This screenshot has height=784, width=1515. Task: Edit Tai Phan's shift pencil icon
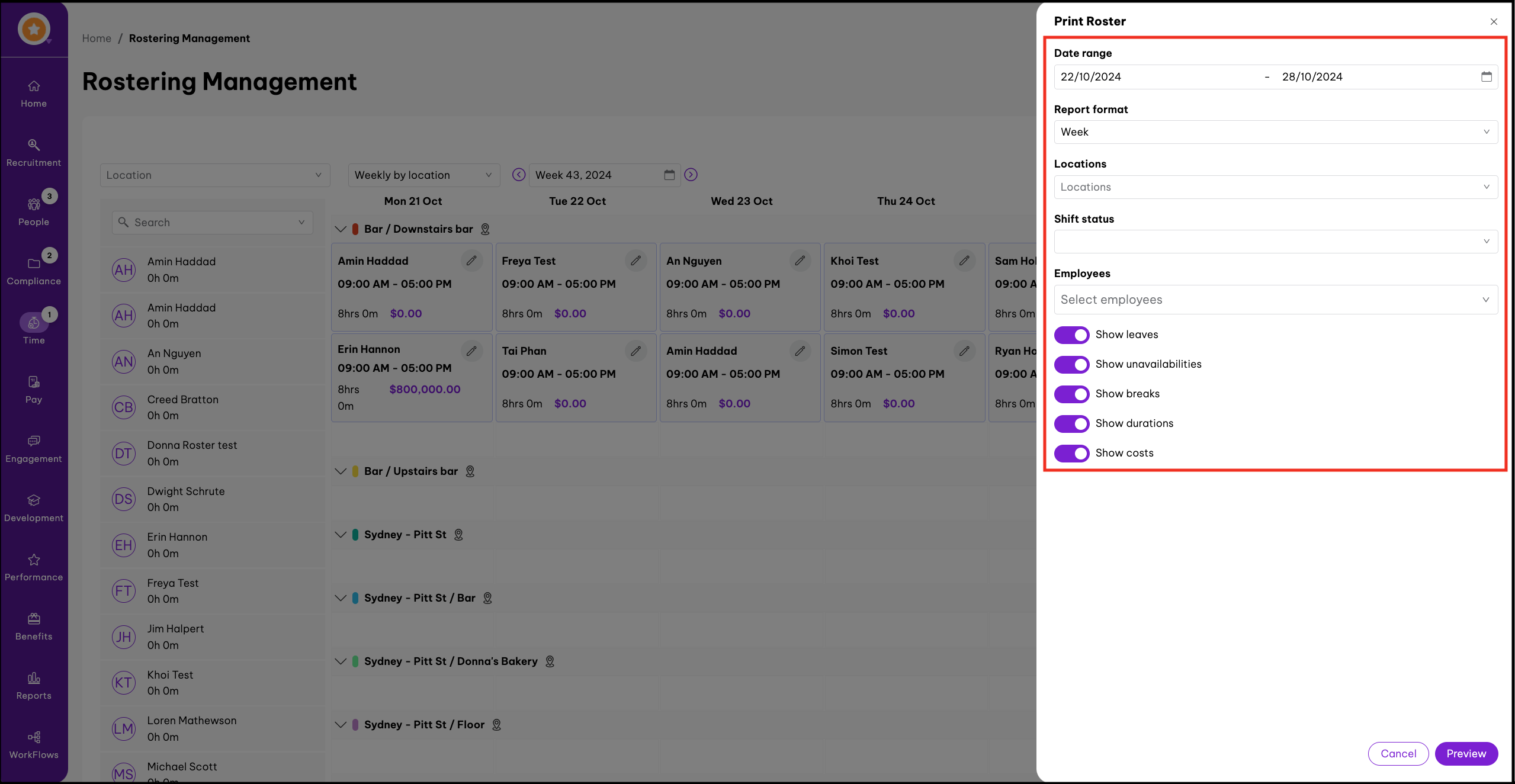[635, 351]
